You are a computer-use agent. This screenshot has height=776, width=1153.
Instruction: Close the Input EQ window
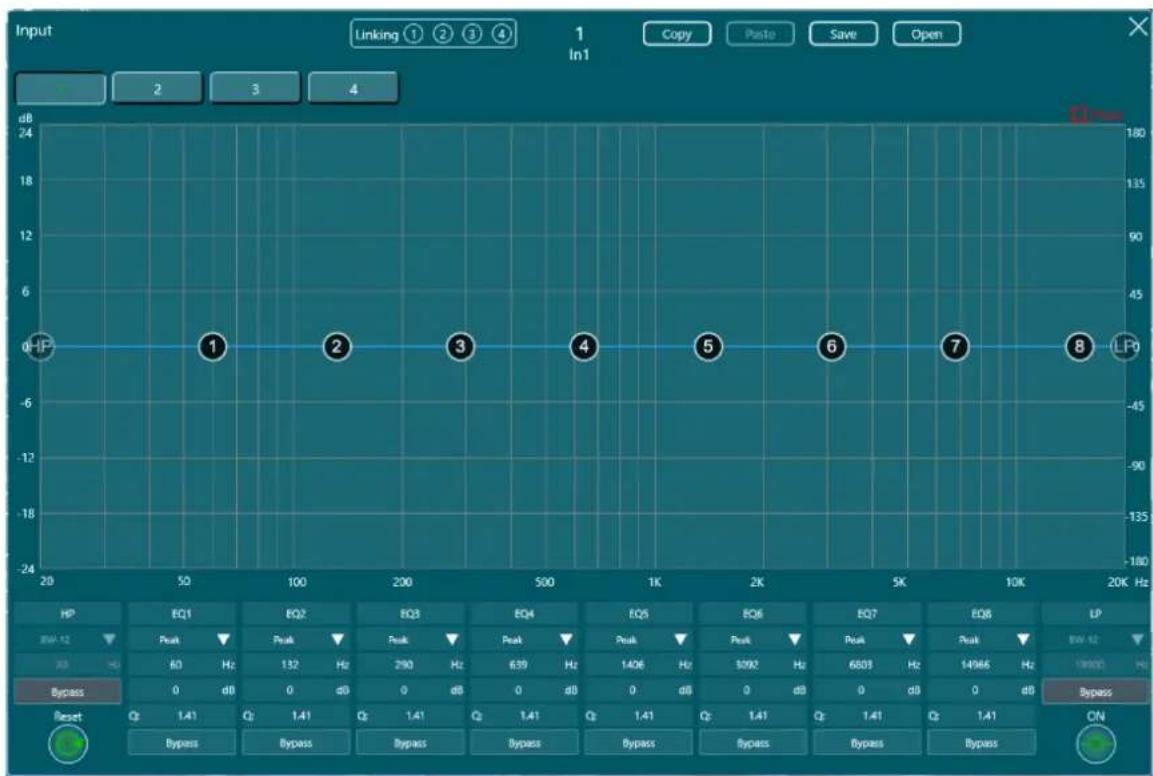1138,28
